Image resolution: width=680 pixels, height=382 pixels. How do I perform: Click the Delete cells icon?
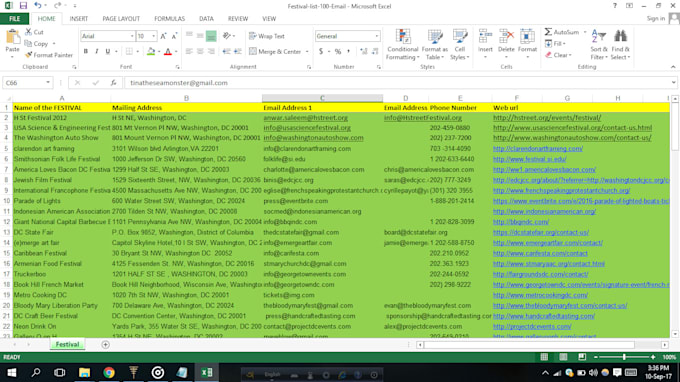coord(506,36)
